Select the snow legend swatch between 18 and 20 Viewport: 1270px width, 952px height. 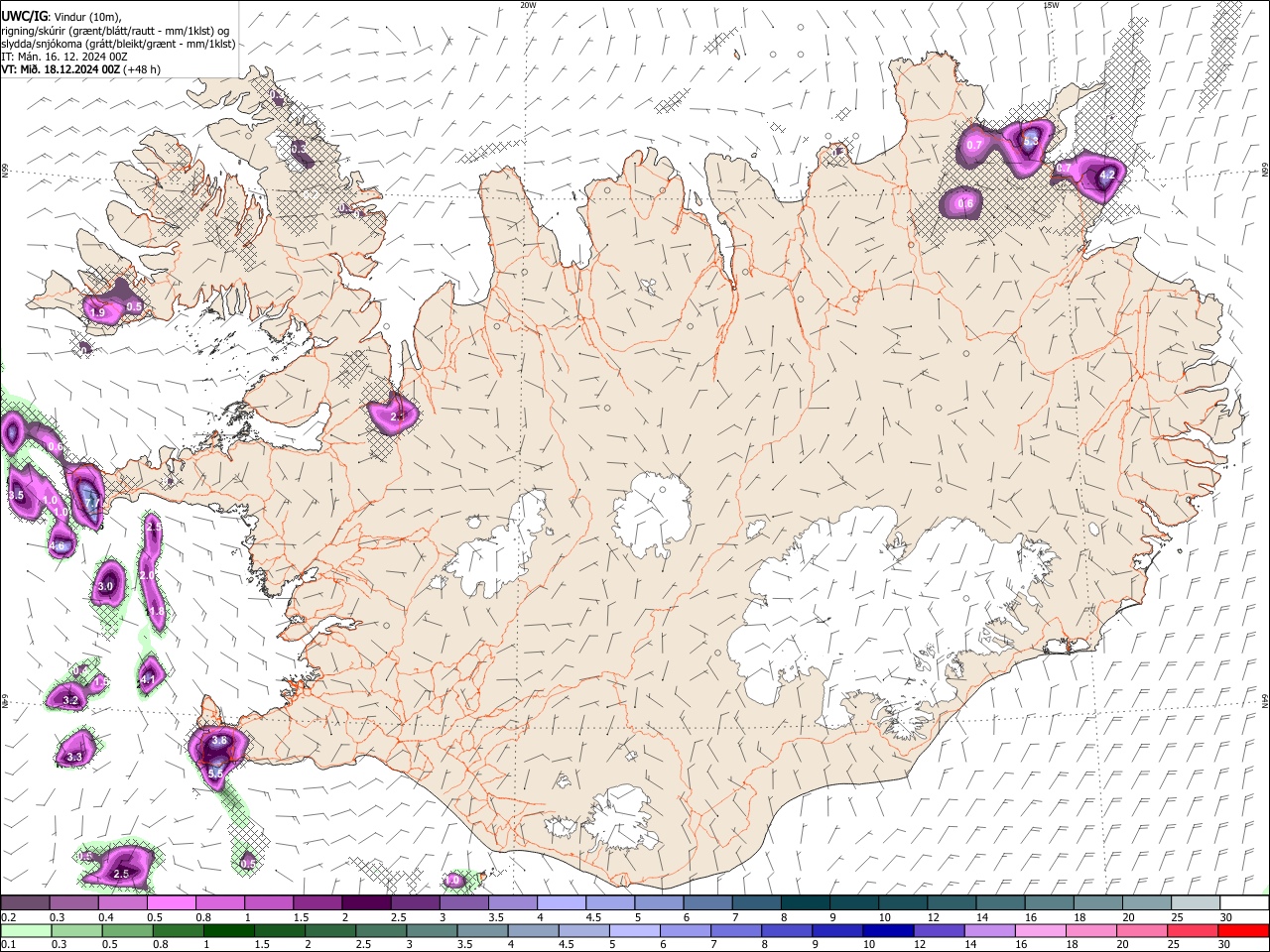click(1099, 903)
